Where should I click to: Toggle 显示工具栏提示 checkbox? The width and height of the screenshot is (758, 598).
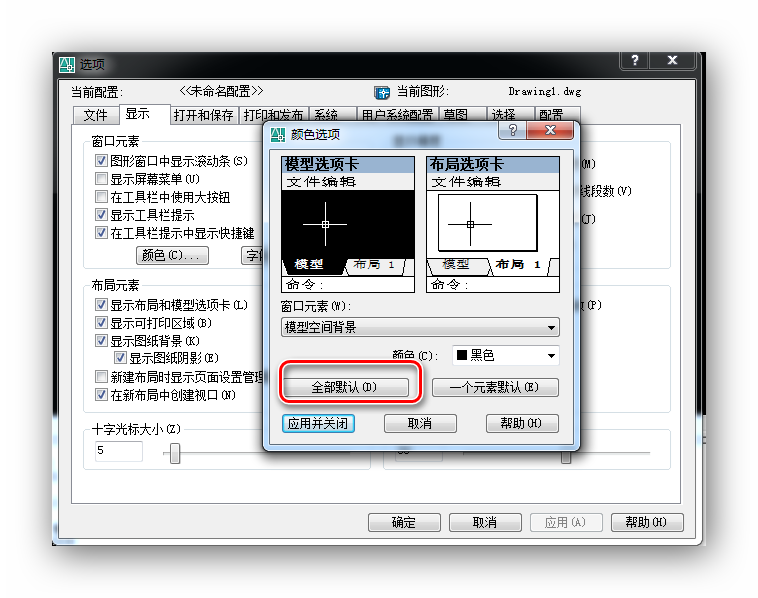point(101,214)
